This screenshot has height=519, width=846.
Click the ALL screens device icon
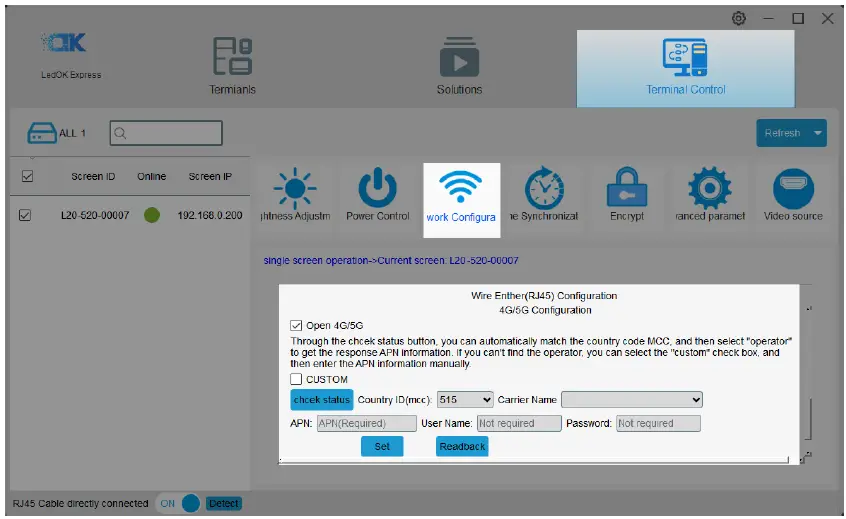click(42, 133)
